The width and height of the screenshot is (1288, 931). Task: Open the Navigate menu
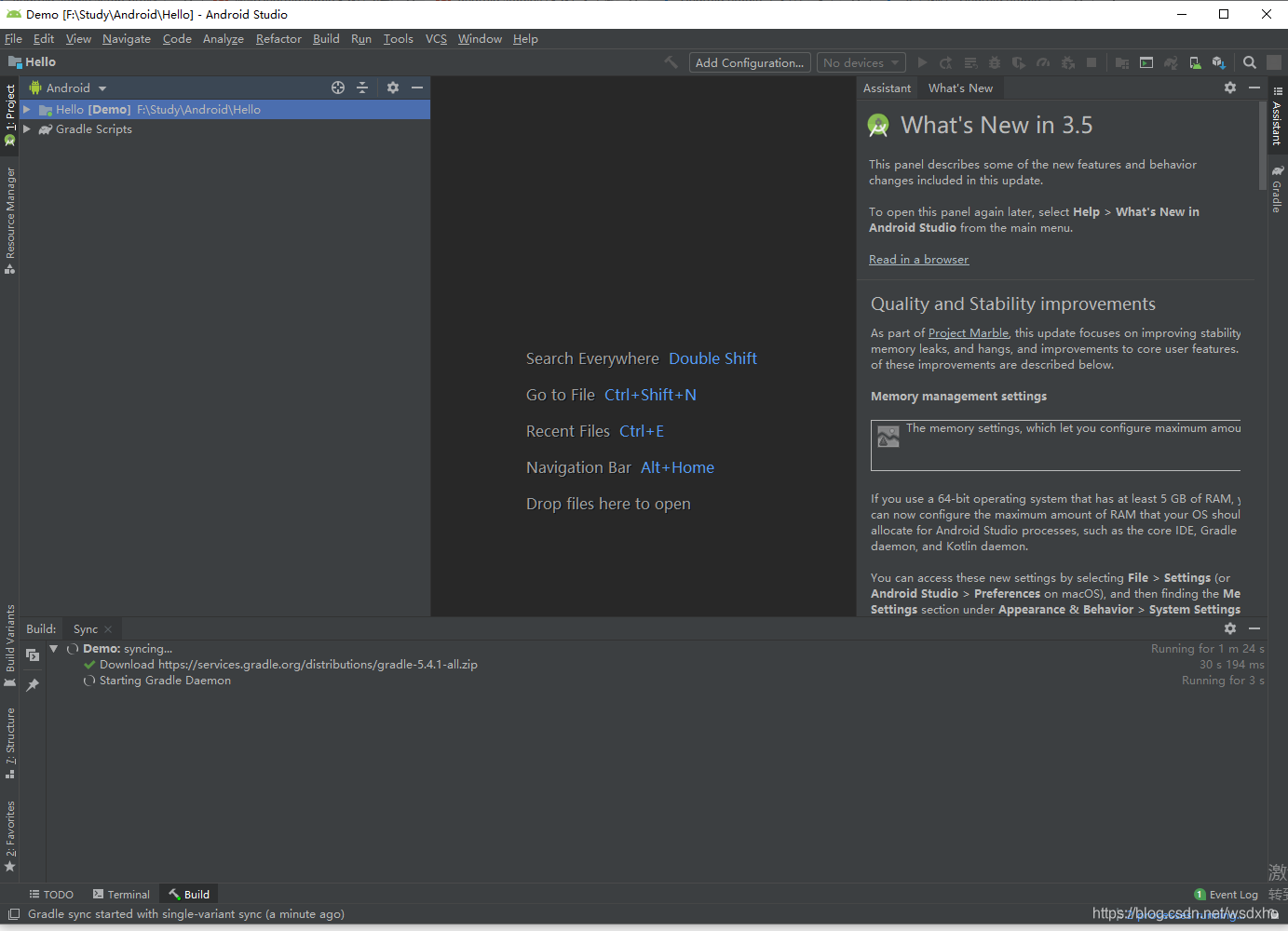pyautogui.click(x=127, y=38)
